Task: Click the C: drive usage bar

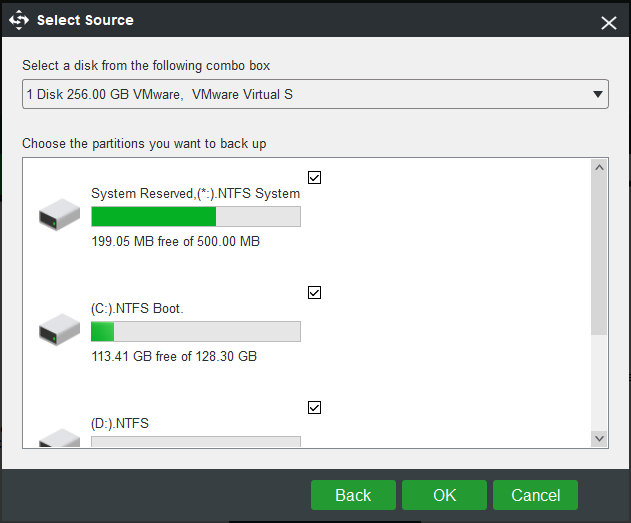Action: (196, 332)
